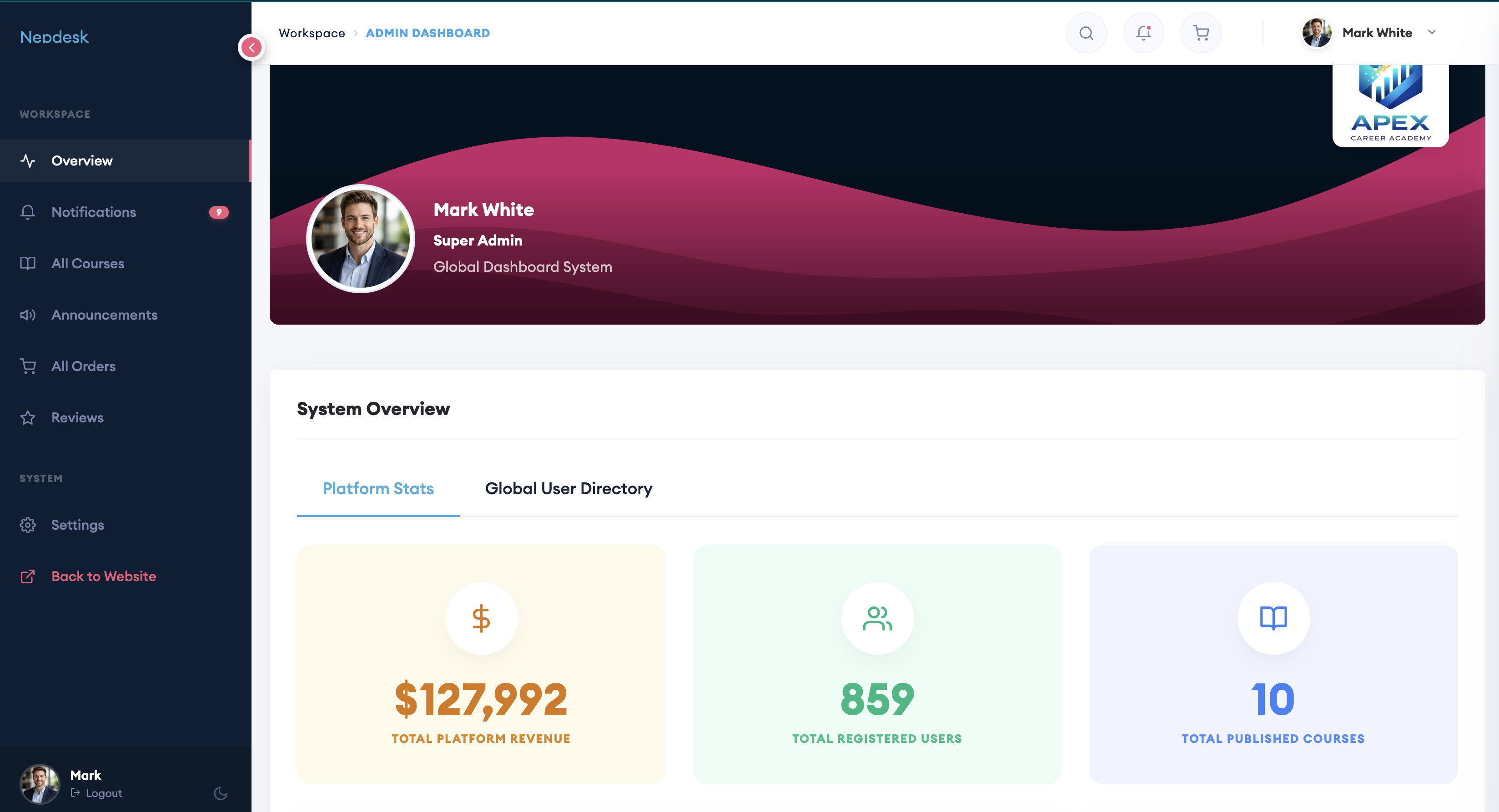Switch to Global User Directory tab
The height and width of the screenshot is (812, 1499).
[x=568, y=489]
